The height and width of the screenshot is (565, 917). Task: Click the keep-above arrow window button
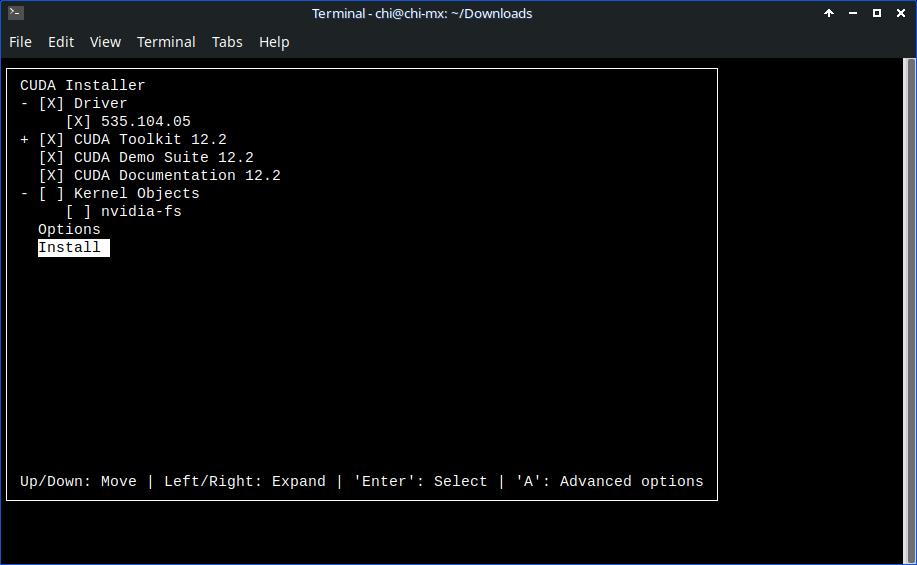[x=829, y=13]
